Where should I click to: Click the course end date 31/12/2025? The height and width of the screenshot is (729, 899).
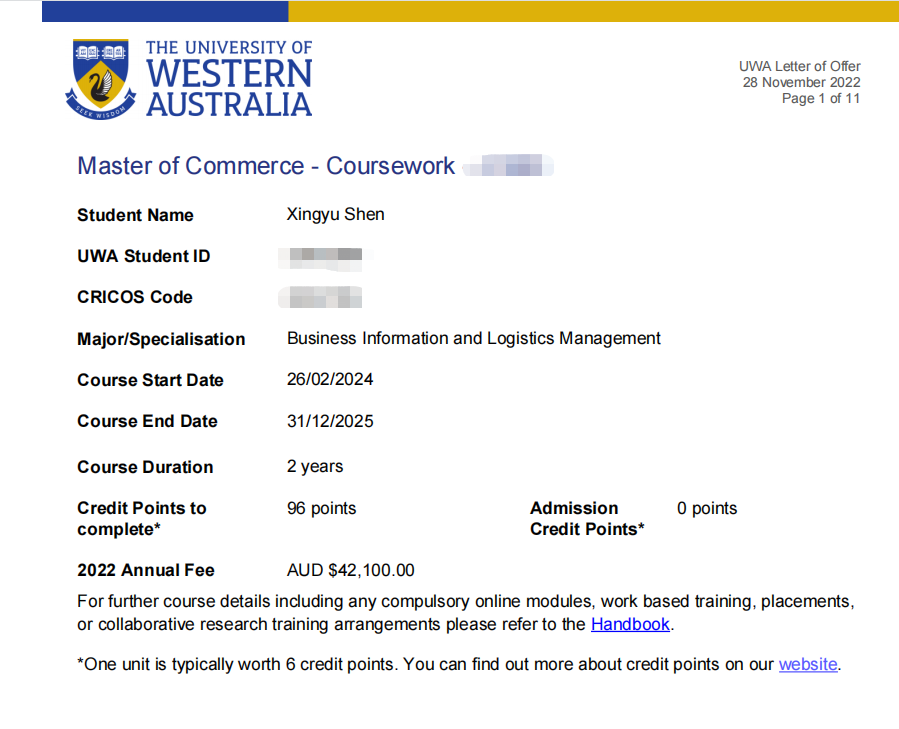click(330, 421)
